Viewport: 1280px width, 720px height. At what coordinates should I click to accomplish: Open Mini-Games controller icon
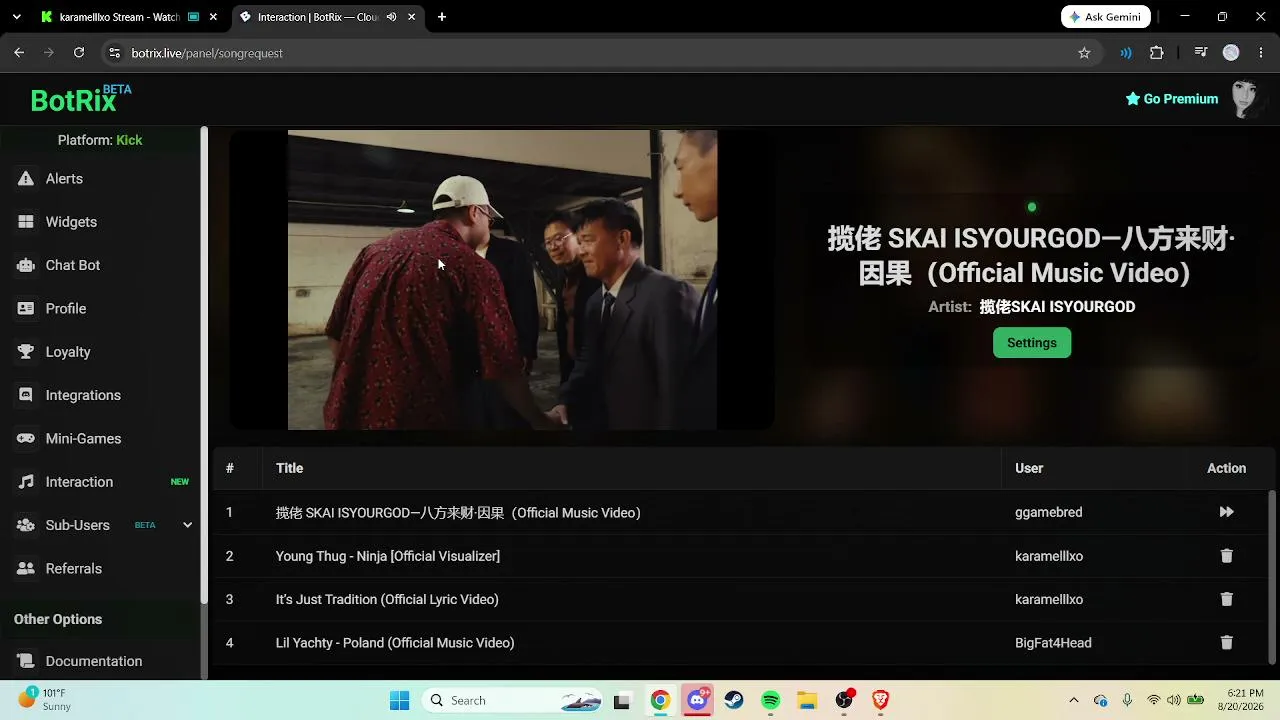[26, 439]
